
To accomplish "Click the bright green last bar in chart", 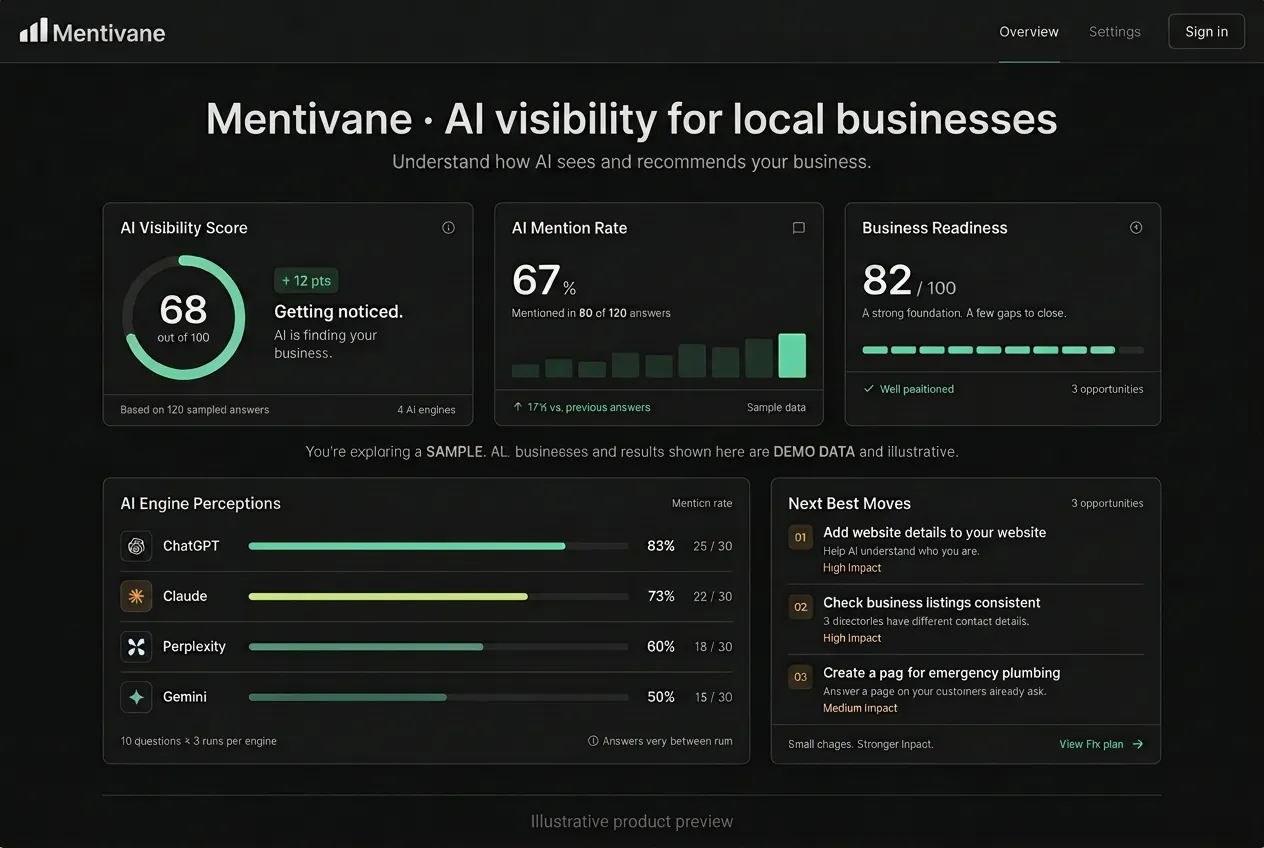I will point(792,355).
